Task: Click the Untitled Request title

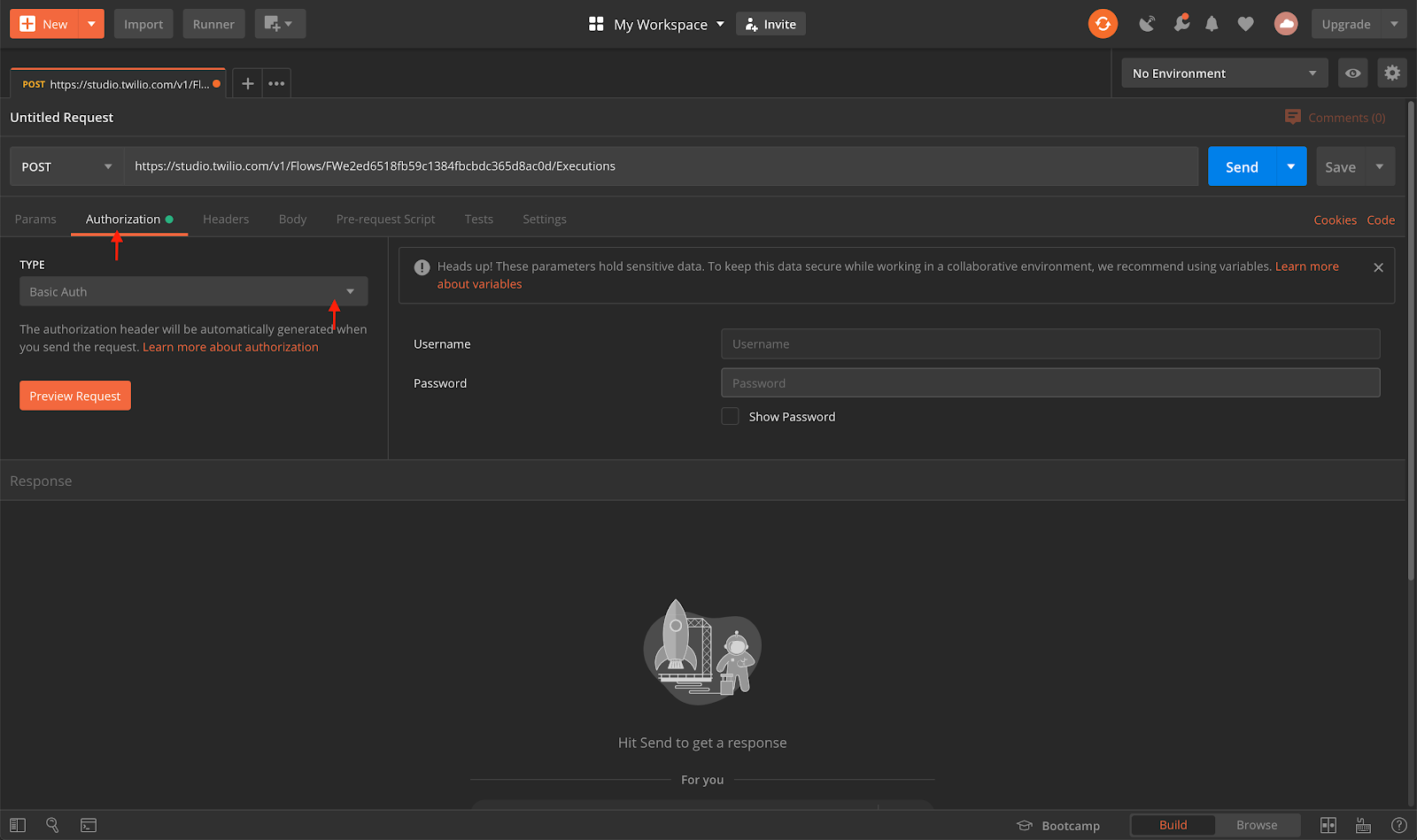Action: tap(61, 117)
